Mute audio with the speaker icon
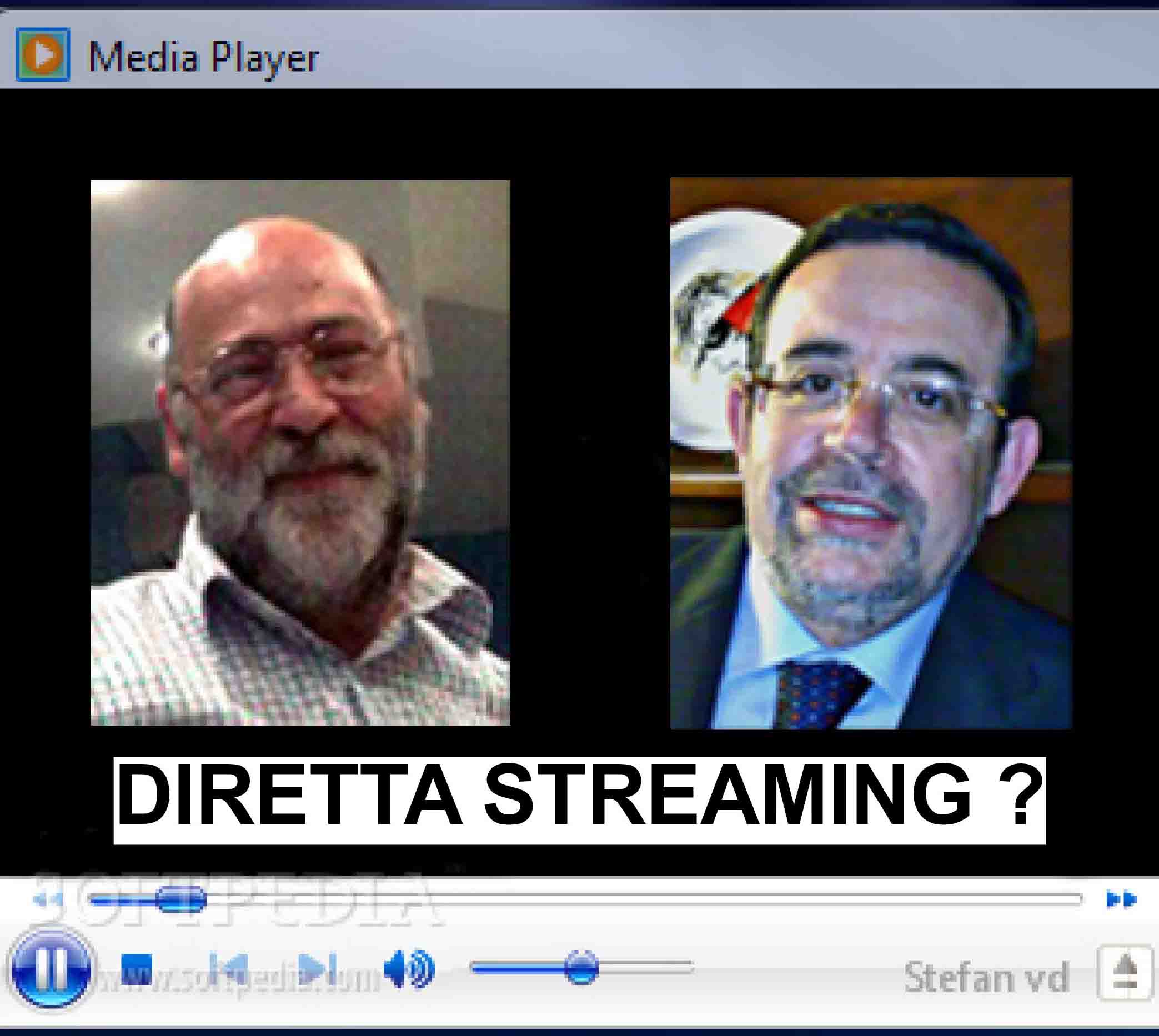Screen dimensions: 1159x1036 [409, 968]
